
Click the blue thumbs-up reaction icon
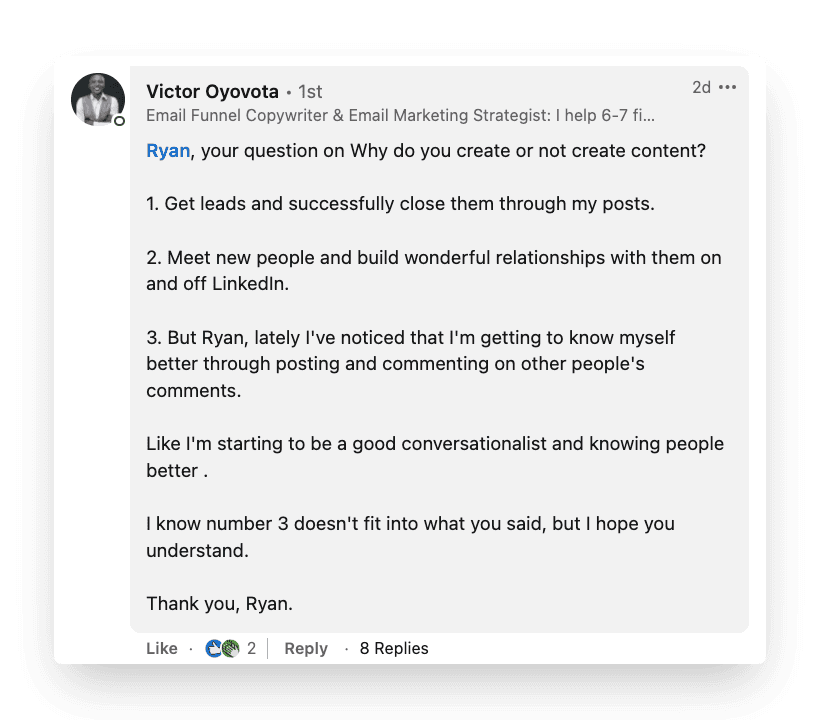(x=213, y=648)
